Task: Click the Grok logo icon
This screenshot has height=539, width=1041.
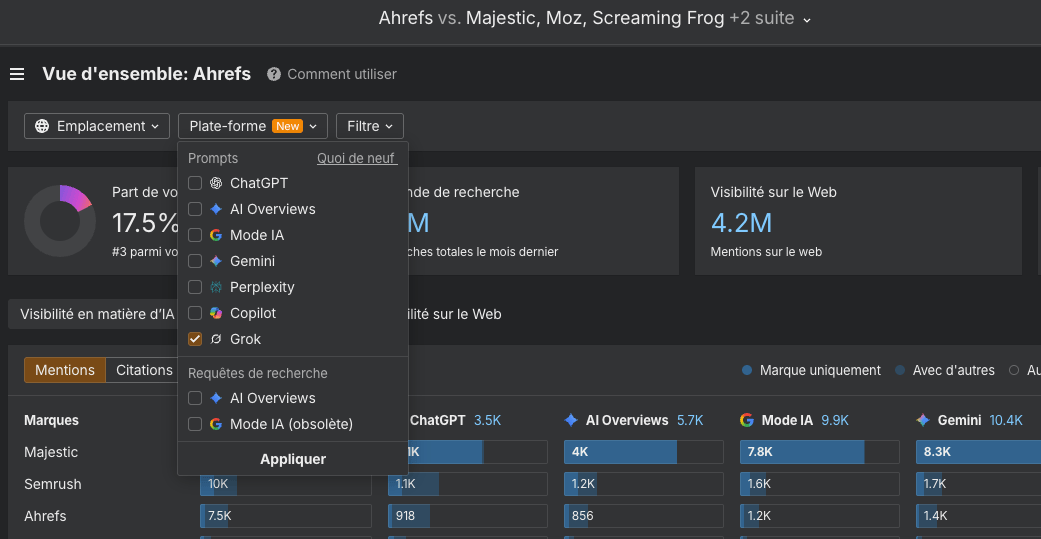Action: (216, 339)
